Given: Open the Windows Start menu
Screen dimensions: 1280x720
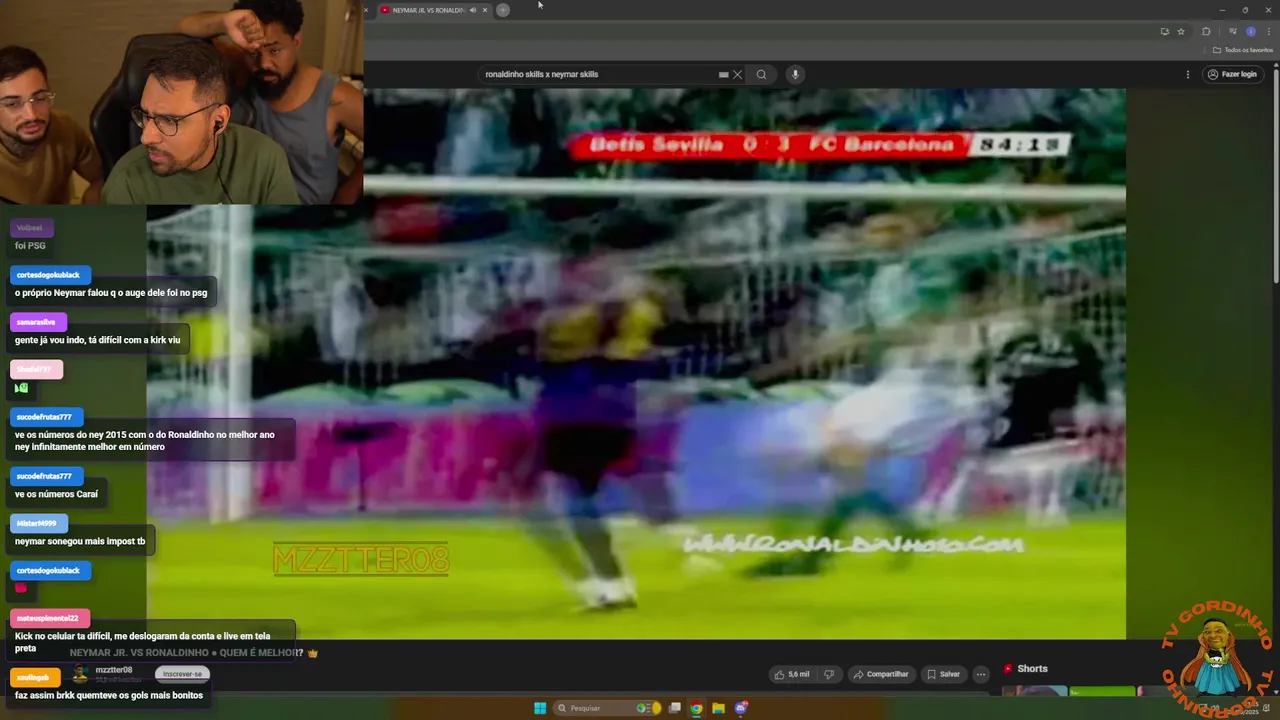Looking at the screenshot, I should pyautogui.click(x=540, y=708).
